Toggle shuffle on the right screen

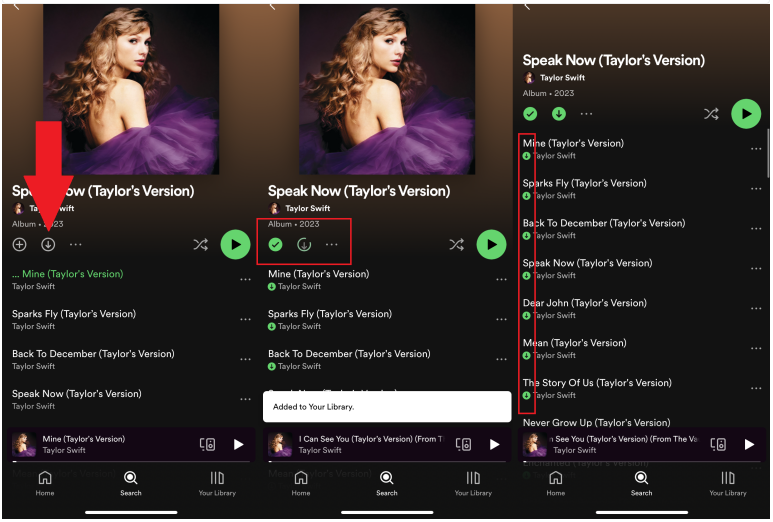tap(711, 114)
